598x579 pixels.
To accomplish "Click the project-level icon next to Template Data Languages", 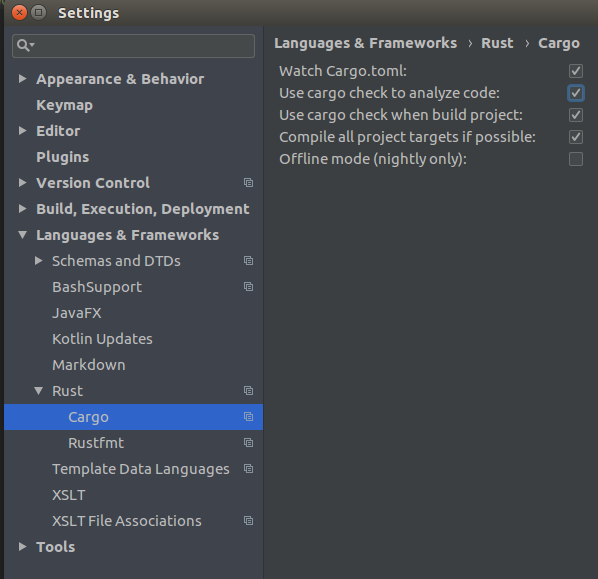I will (248, 468).
